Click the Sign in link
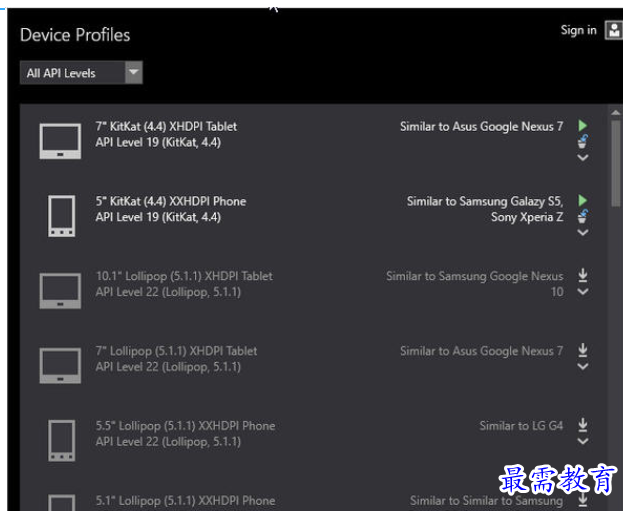The width and height of the screenshot is (623, 511). point(578,30)
